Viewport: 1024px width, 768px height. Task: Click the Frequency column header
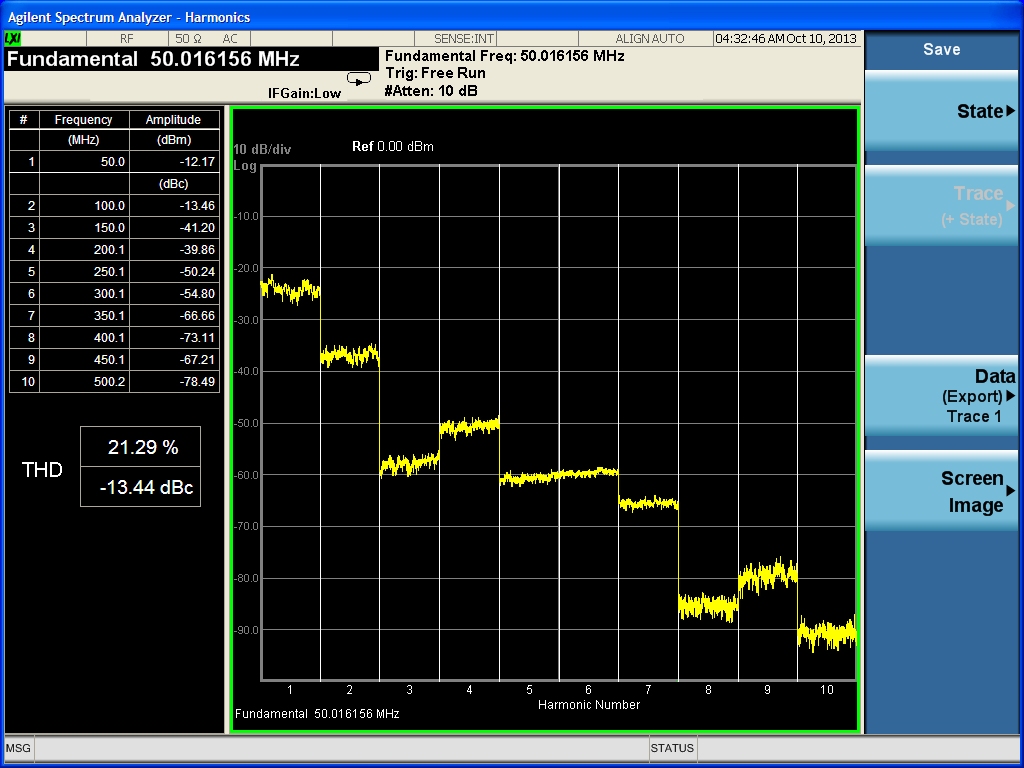point(84,120)
